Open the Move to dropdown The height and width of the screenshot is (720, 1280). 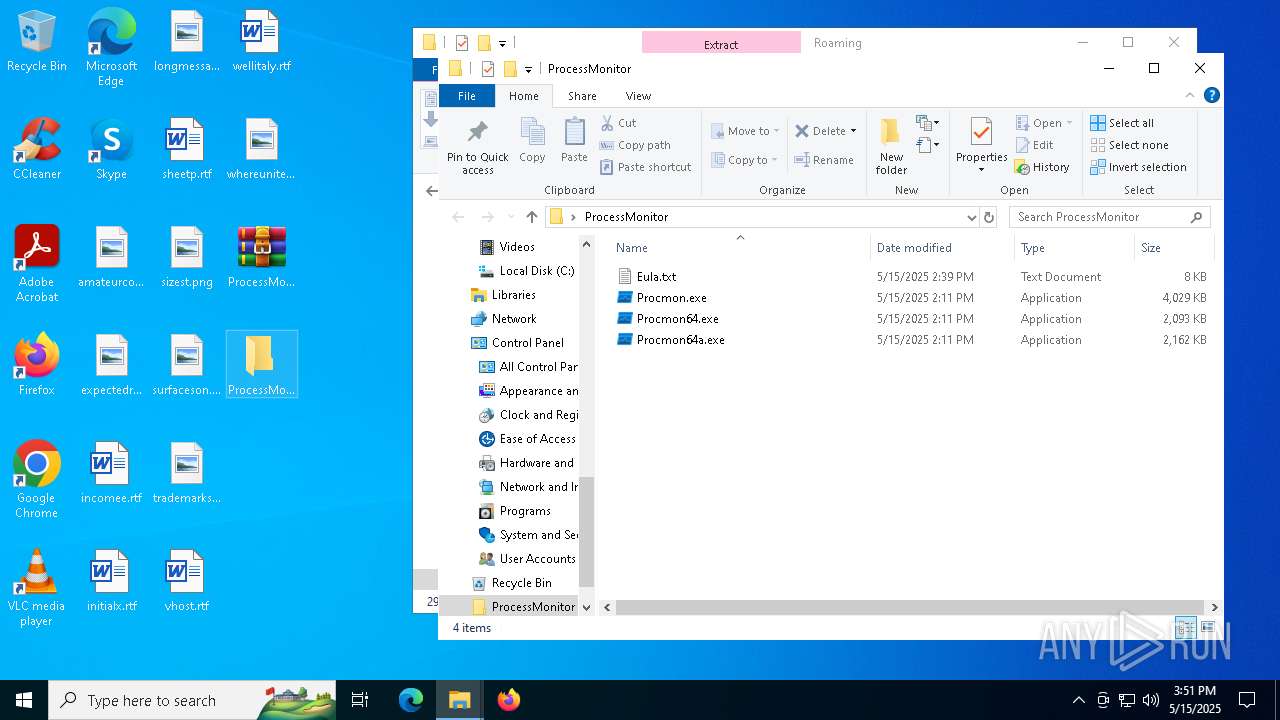point(745,131)
